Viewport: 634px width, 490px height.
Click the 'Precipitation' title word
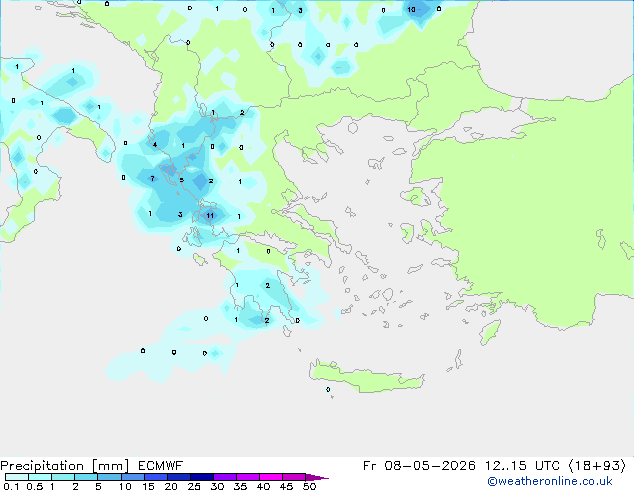click(x=42, y=466)
